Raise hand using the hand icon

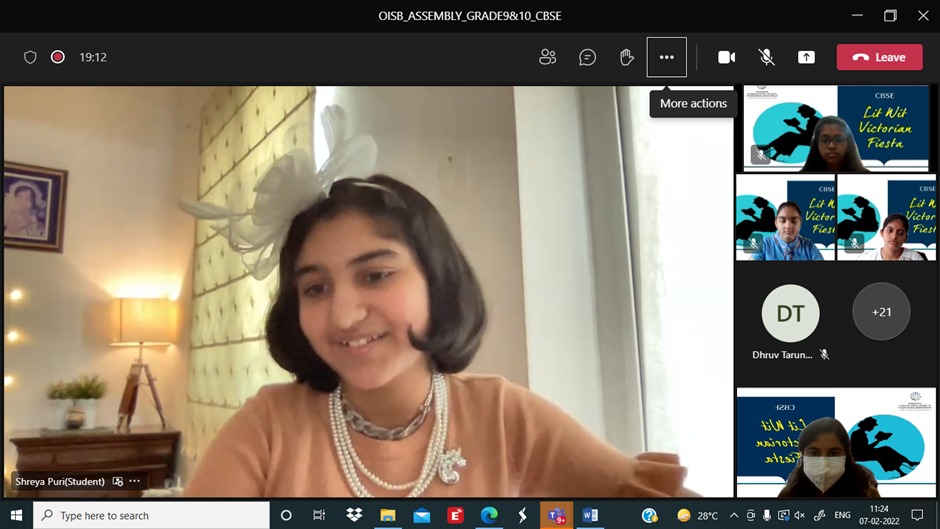tap(626, 57)
